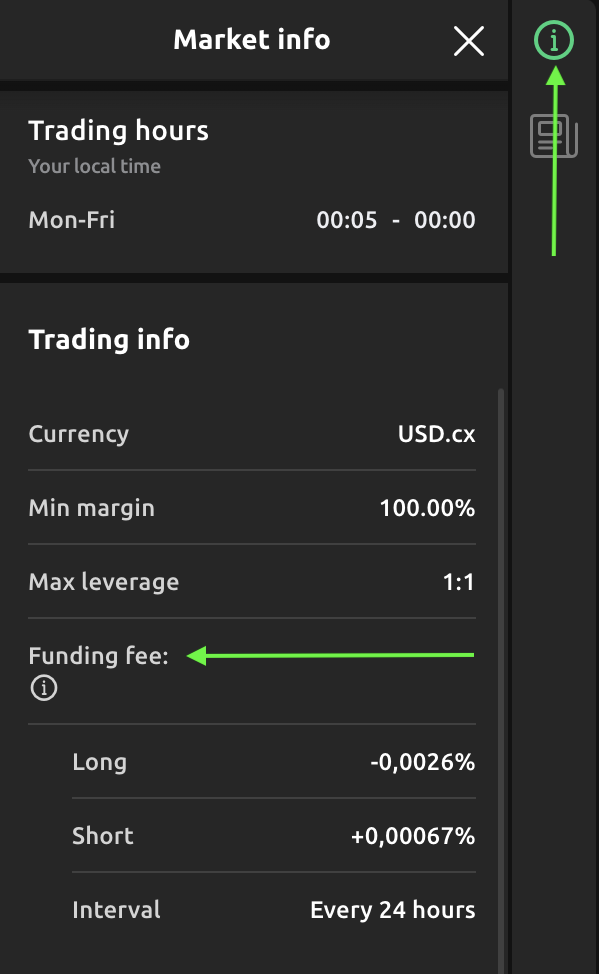This screenshot has width=599, height=974.
Task: Select the Trading hours heading
Action: coord(119,131)
